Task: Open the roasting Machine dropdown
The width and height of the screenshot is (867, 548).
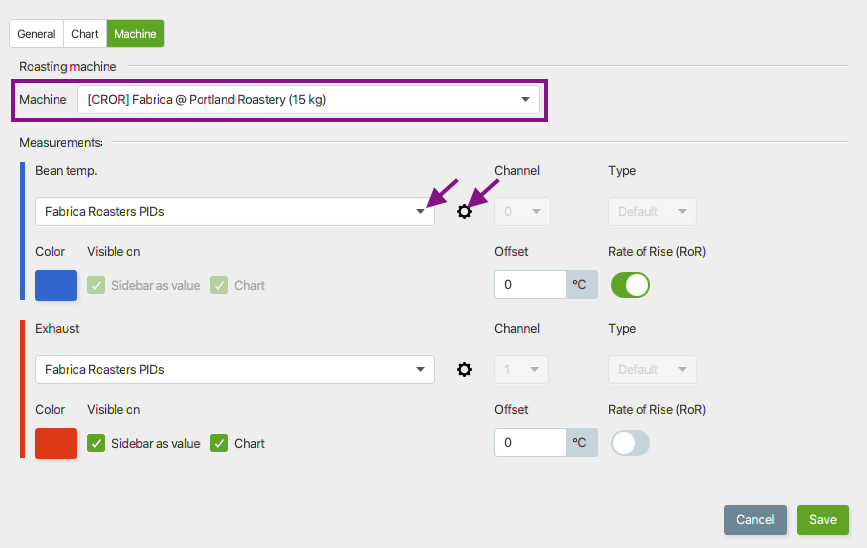Action: [x=309, y=100]
